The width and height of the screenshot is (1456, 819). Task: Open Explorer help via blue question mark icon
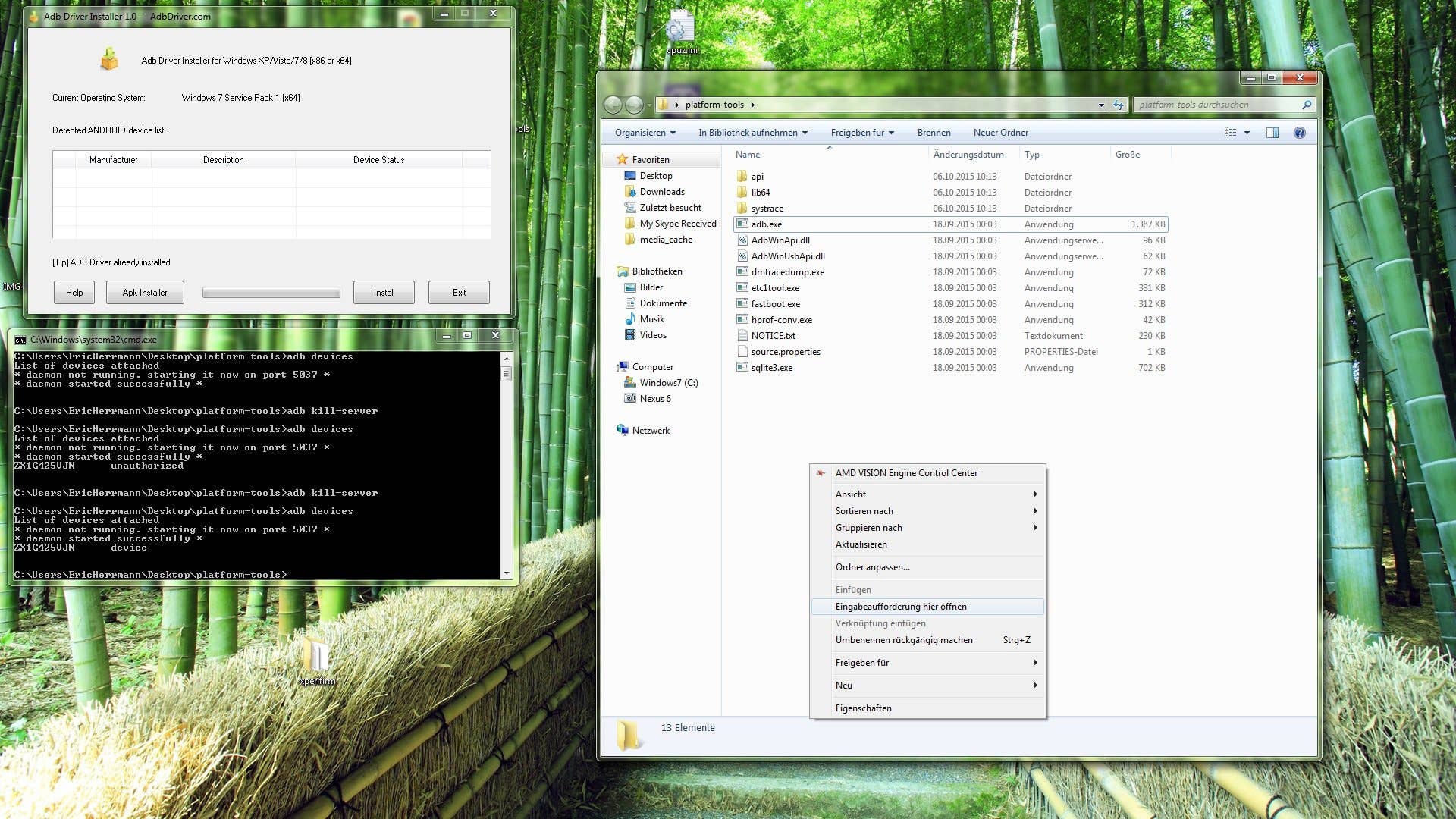pos(1300,133)
